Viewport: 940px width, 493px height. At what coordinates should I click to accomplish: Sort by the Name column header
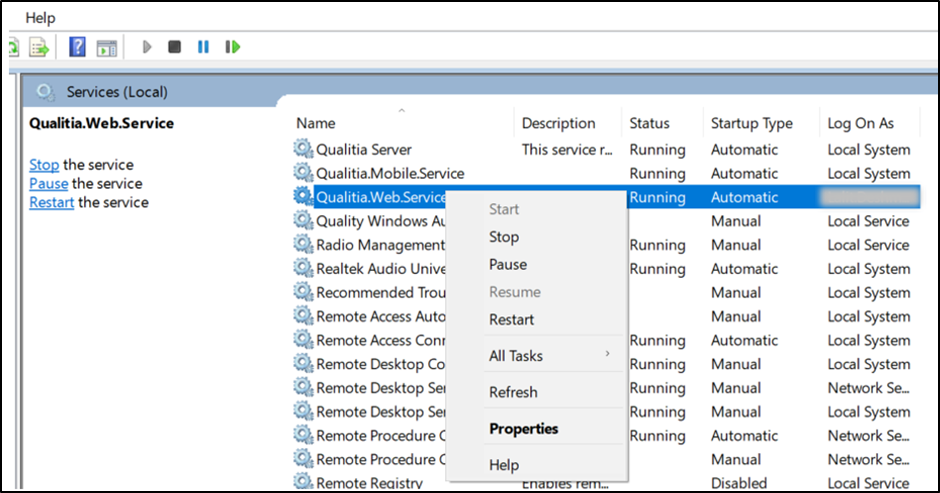(x=316, y=124)
